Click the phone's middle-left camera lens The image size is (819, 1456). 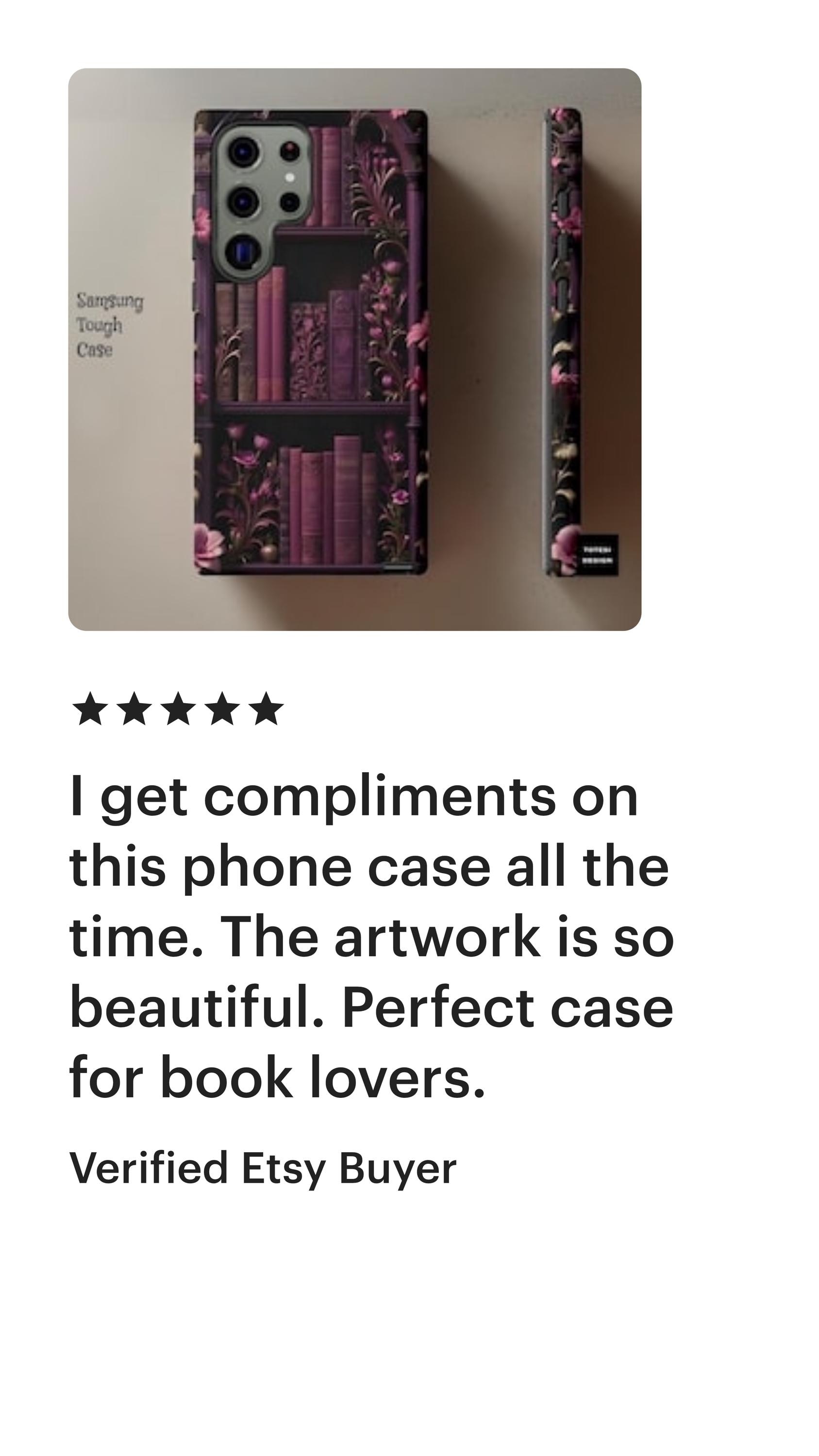244,200
